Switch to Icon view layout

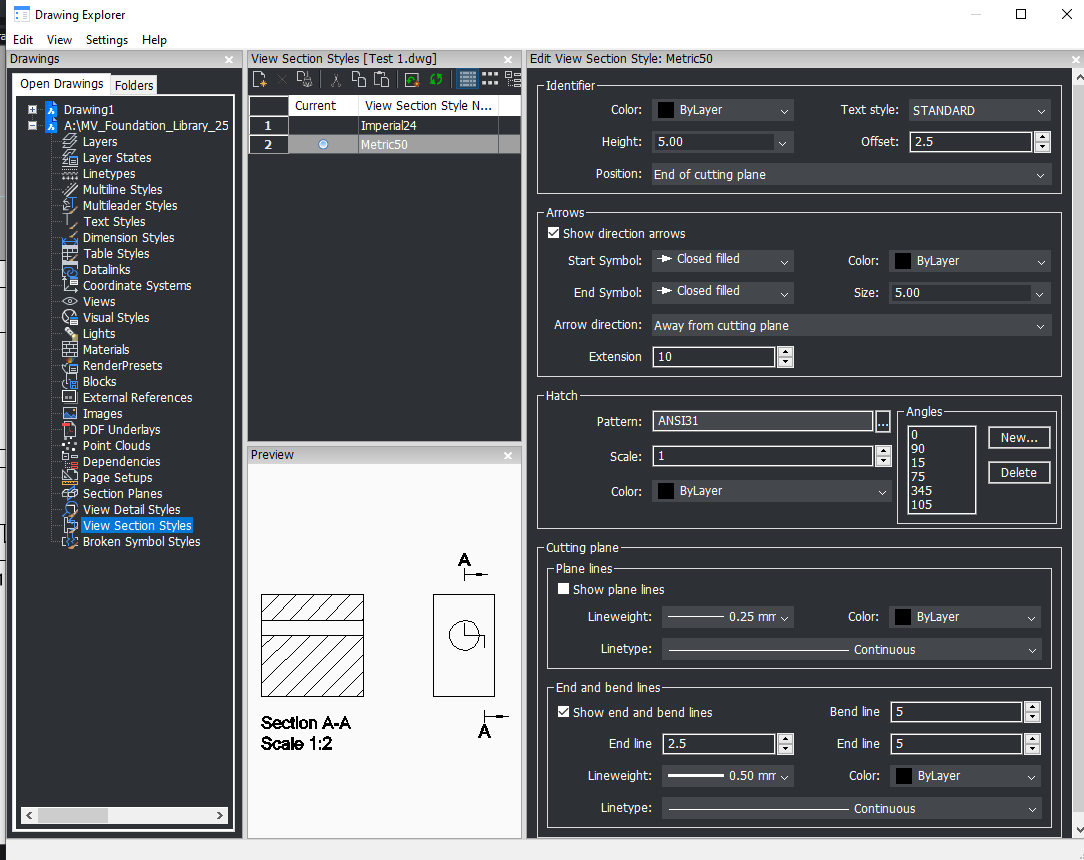pyautogui.click(x=490, y=80)
